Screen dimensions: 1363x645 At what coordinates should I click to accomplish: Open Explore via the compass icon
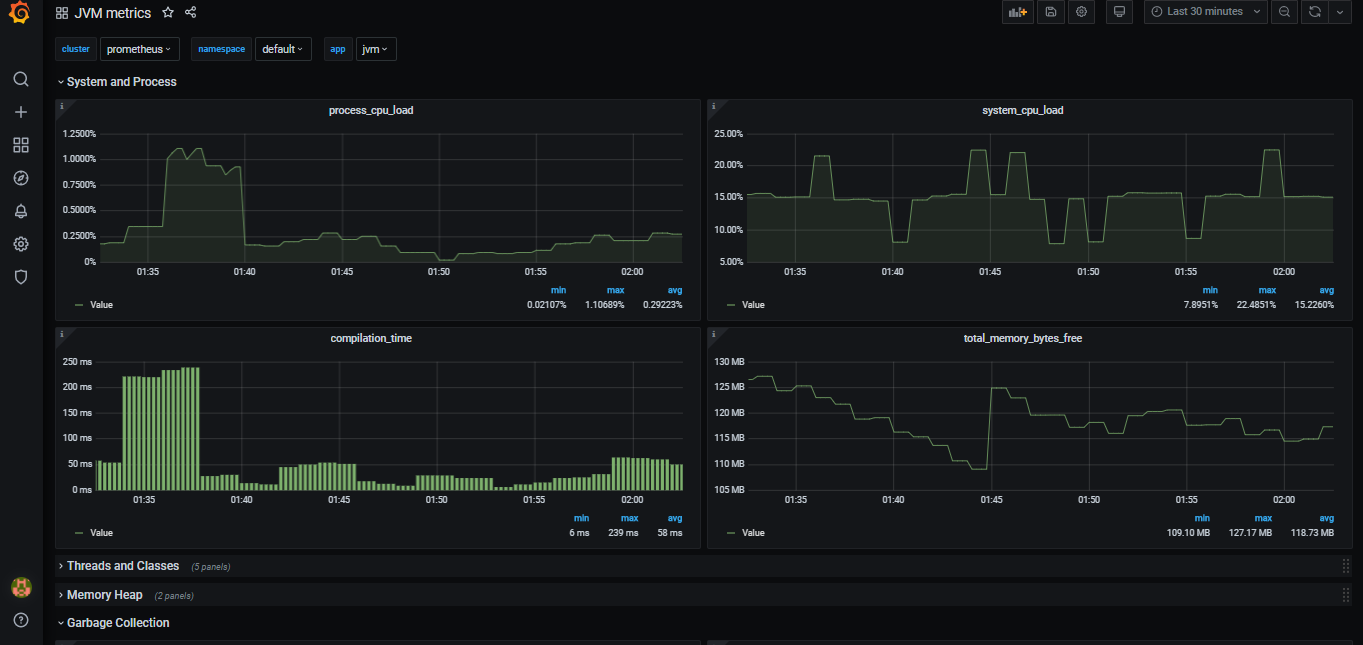[x=20, y=177]
